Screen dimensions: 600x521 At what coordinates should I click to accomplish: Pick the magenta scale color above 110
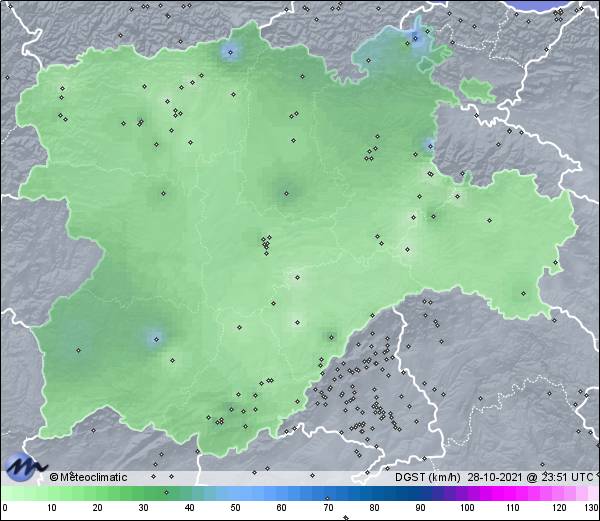pyautogui.click(x=513, y=493)
